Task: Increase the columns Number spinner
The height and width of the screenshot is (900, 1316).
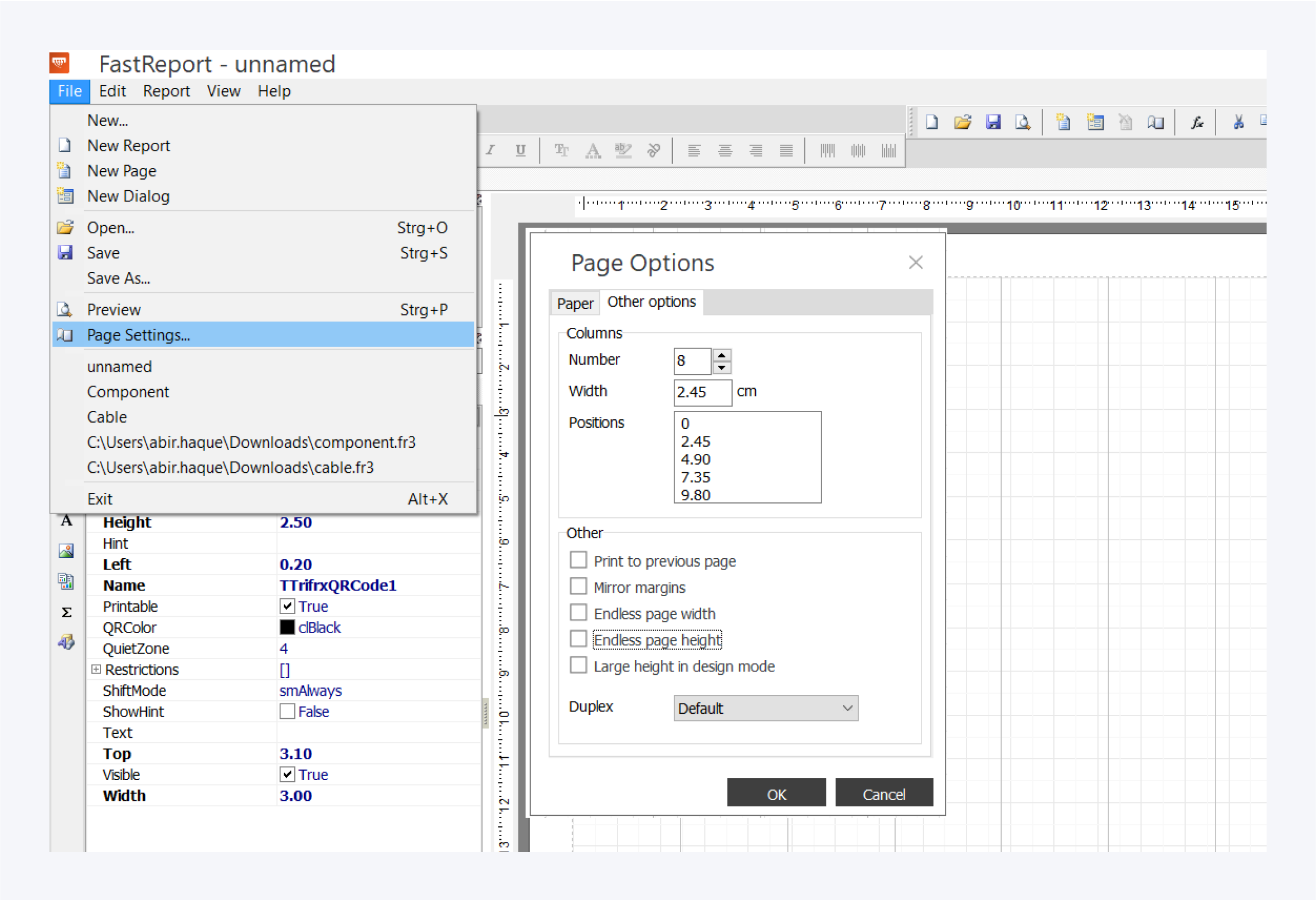Action: 721,356
